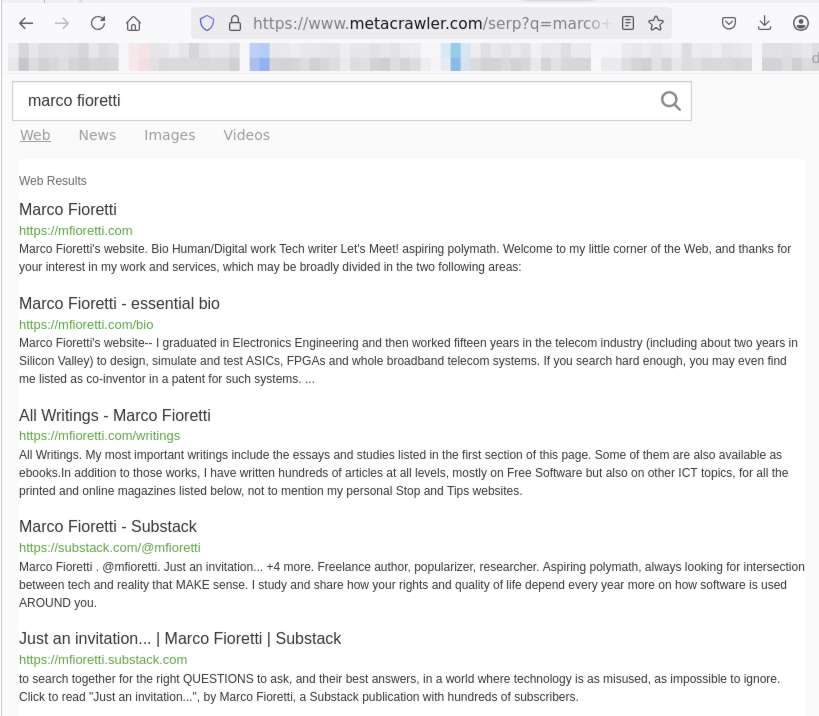Click the snippet starting 'All Writings. My most important'
Viewport: 819px width, 716px height.
pyautogui.click(x=404, y=473)
